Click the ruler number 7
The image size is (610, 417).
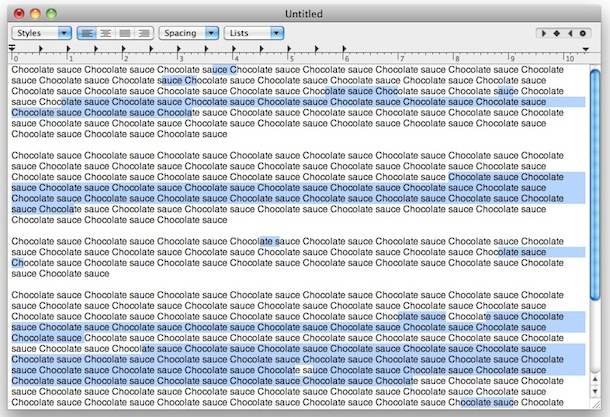point(402,59)
